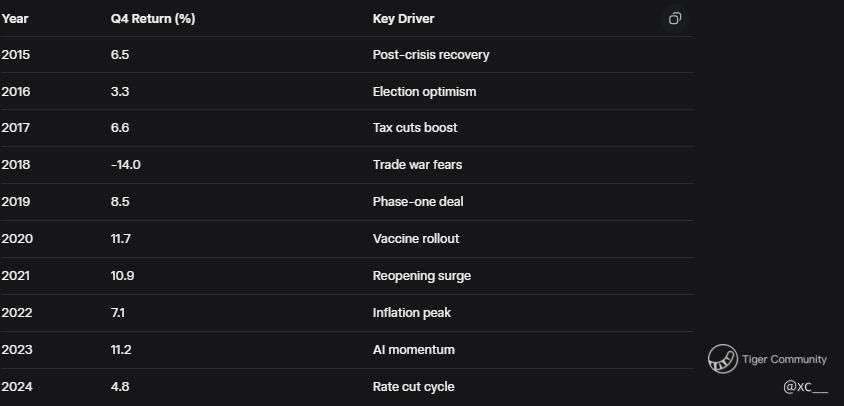This screenshot has height=406, width=844.
Task: Select the 8.5 return value for 2019
Action: pos(120,202)
